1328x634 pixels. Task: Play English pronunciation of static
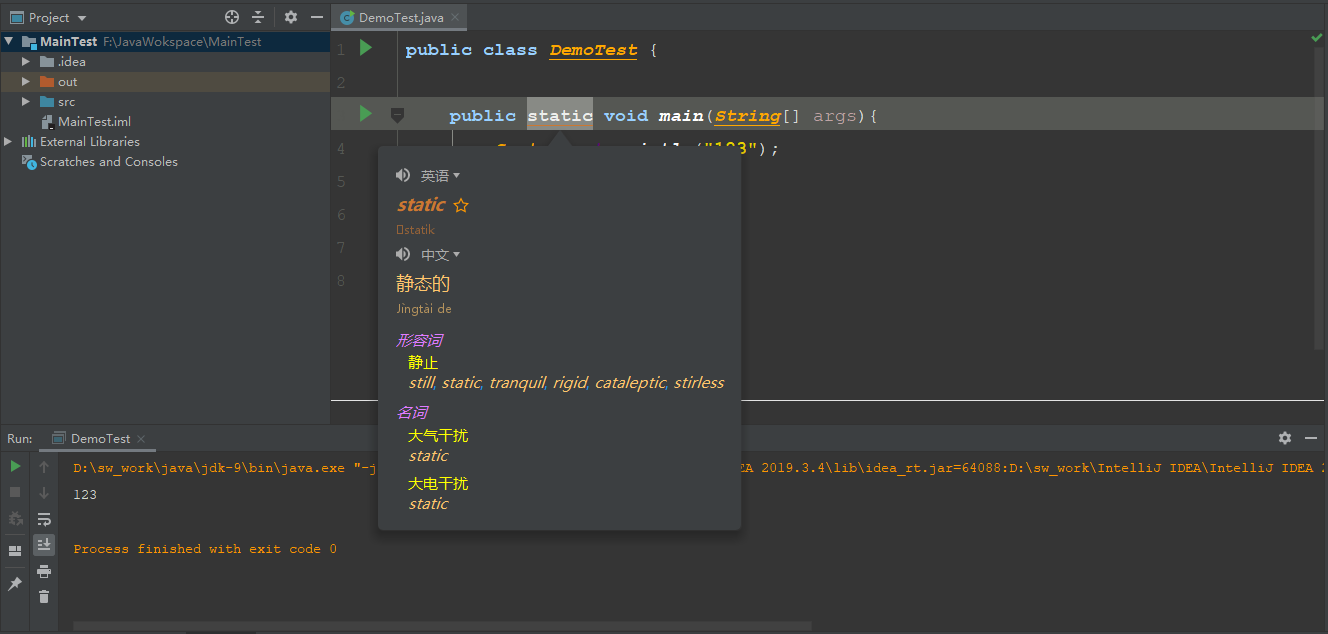(x=402, y=174)
